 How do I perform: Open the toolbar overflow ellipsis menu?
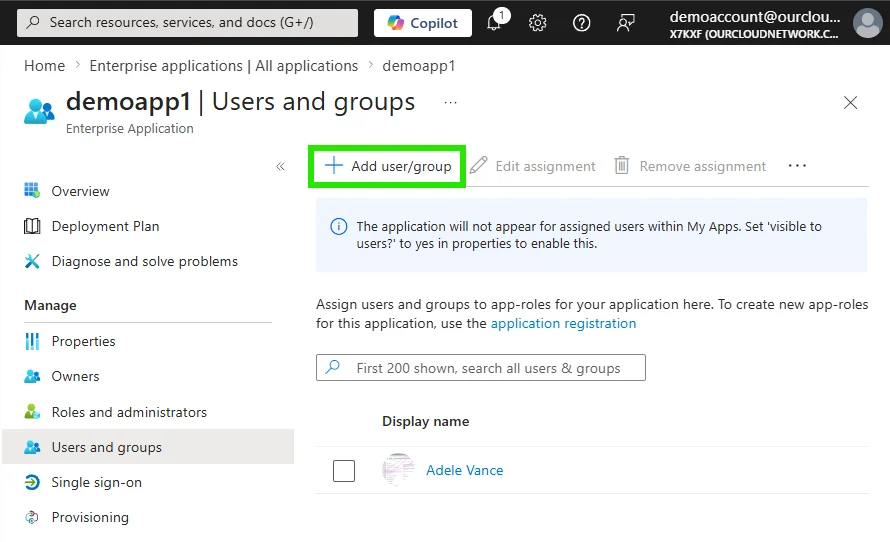(797, 166)
